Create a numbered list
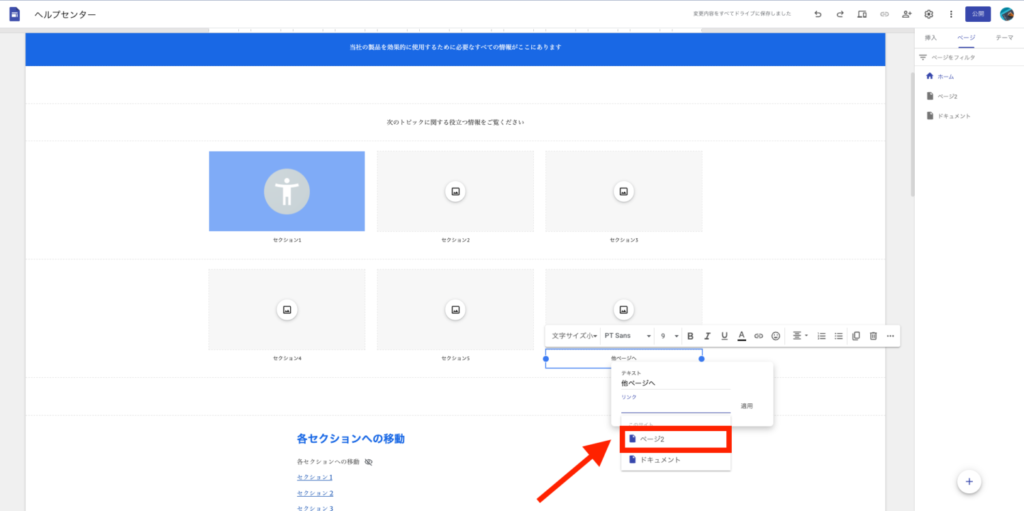The height and width of the screenshot is (511, 1024). [x=822, y=336]
